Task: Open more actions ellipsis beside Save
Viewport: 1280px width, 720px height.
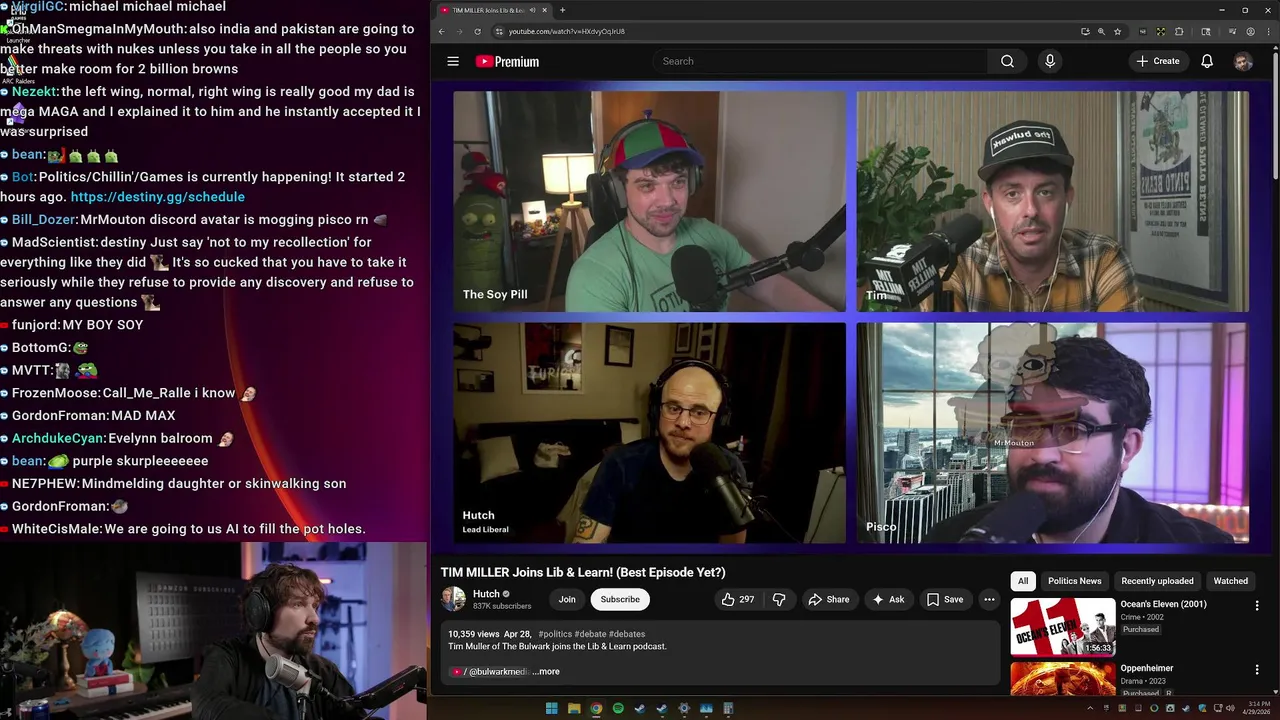Action: [x=989, y=599]
